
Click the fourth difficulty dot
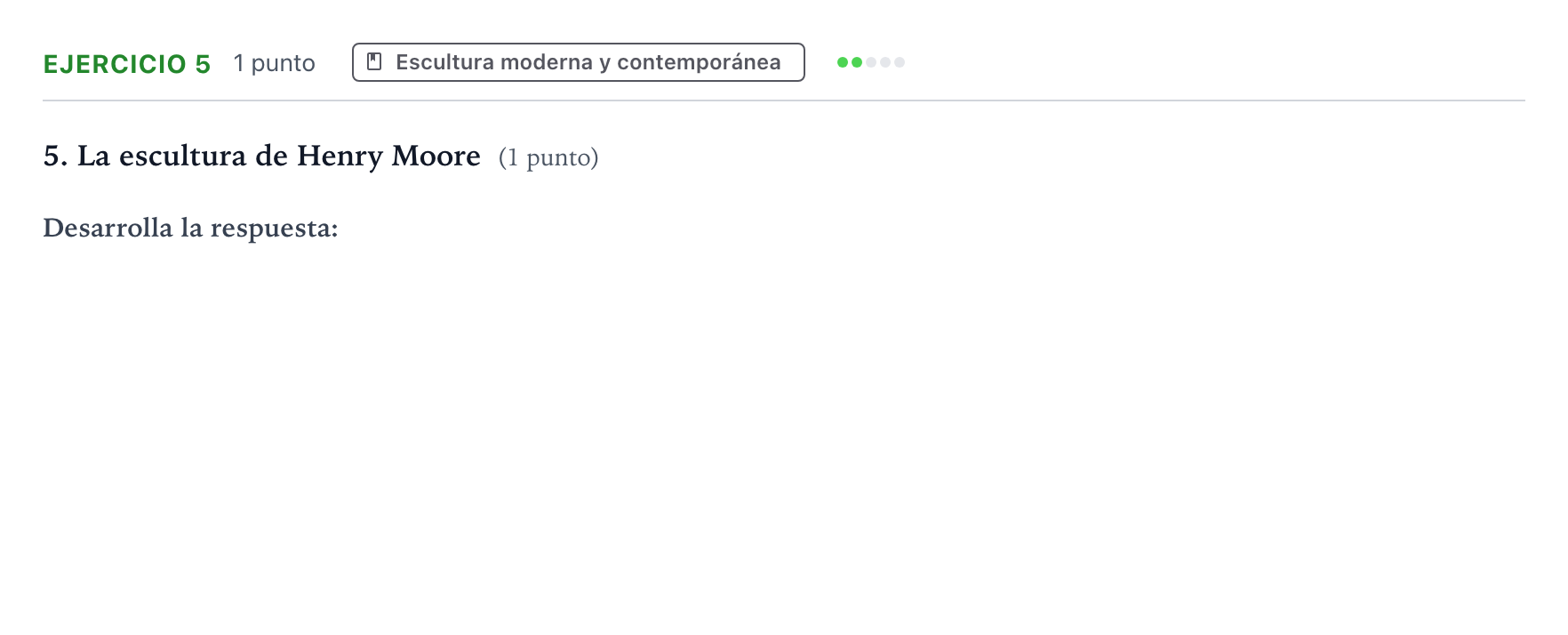(x=885, y=62)
